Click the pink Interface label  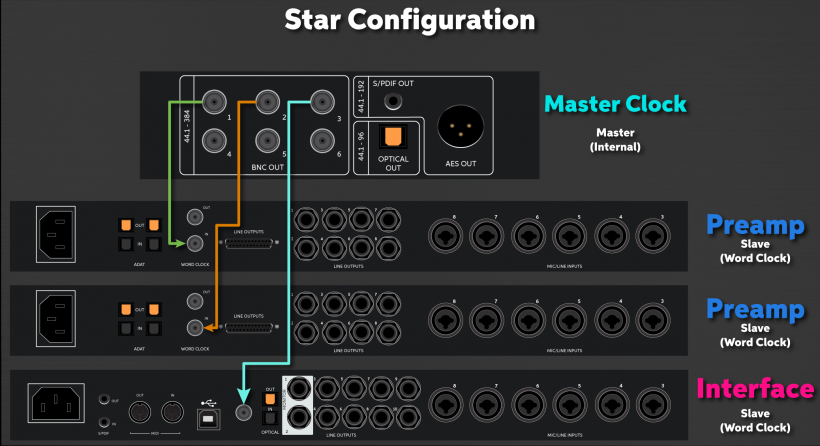click(x=755, y=389)
